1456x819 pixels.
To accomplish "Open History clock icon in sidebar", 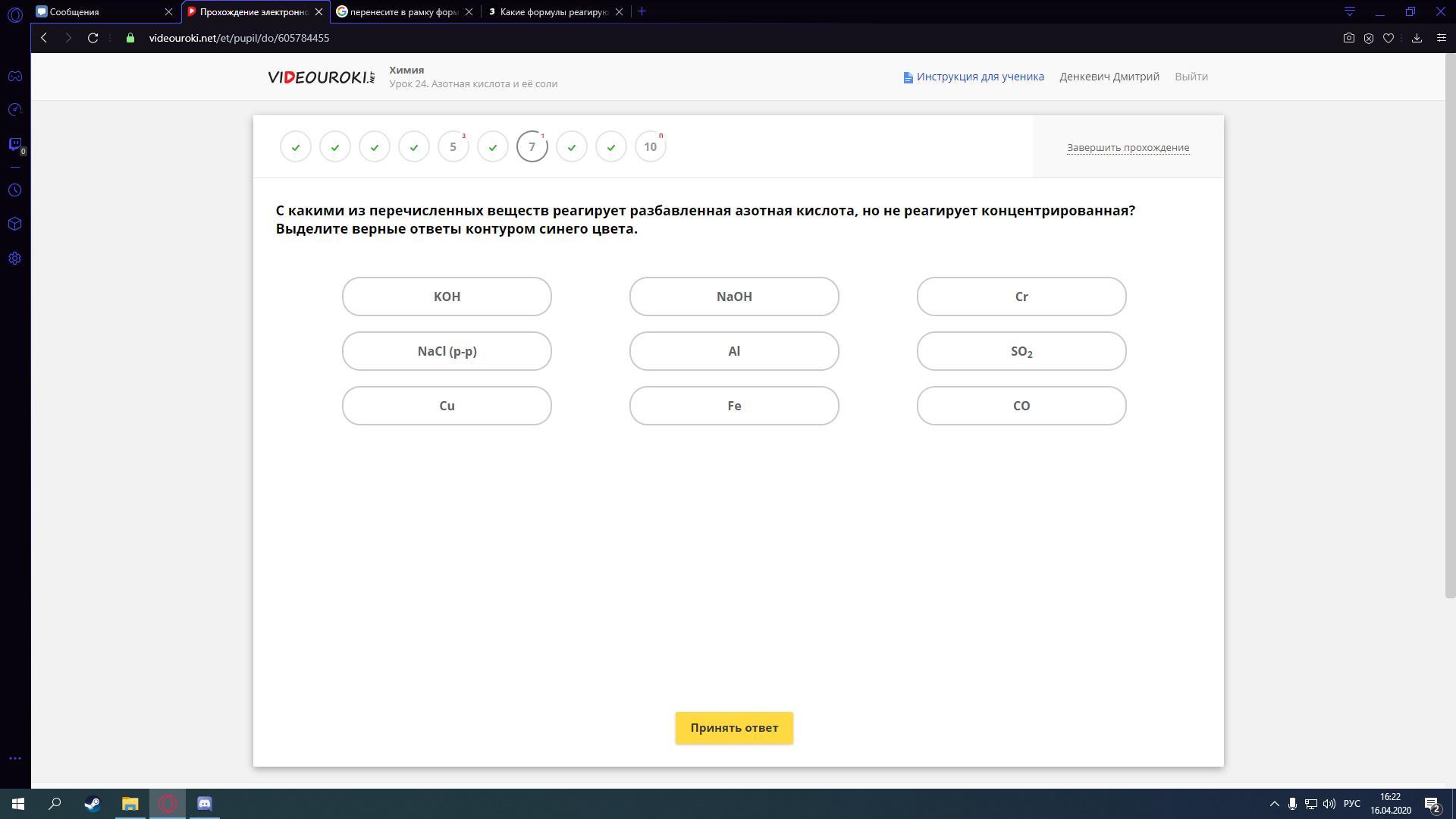I will point(15,190).
